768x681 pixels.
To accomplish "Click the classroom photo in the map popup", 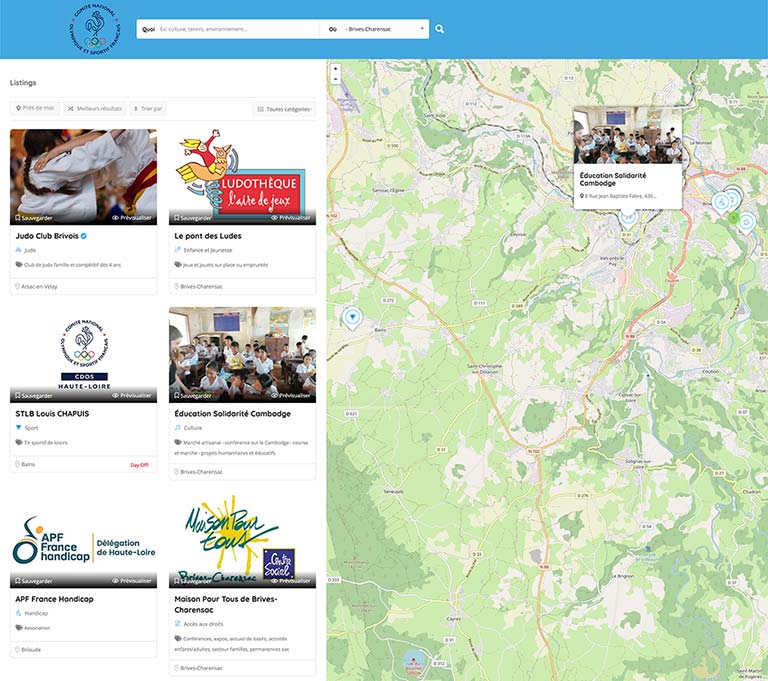I will point(628,135).
